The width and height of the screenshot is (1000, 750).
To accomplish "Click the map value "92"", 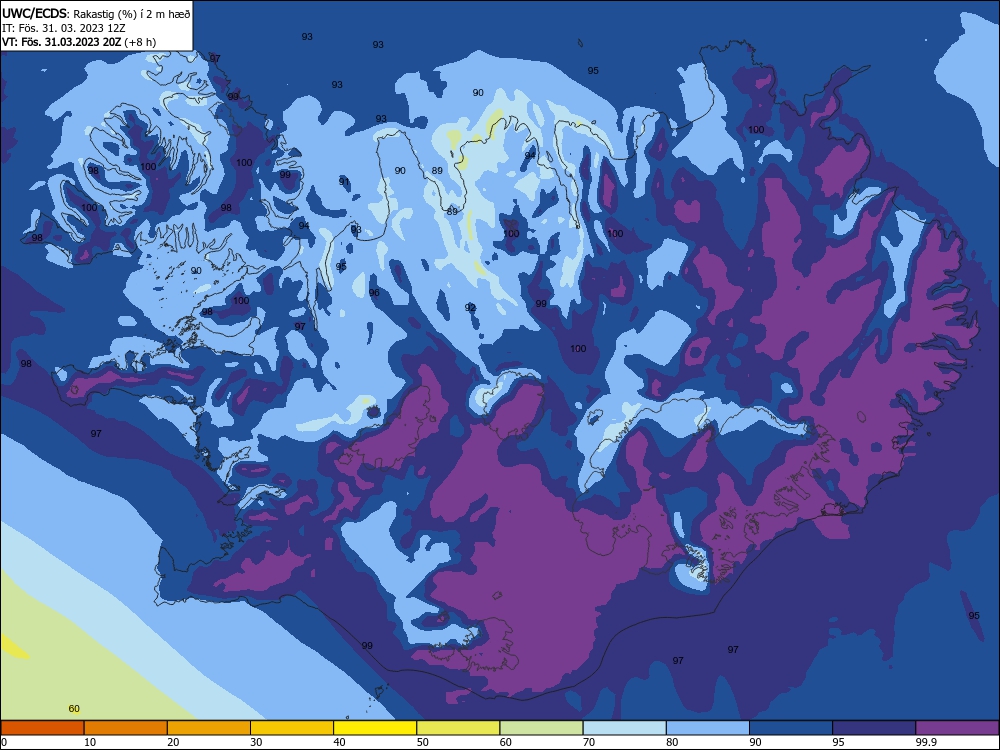I will coord(470,308).
